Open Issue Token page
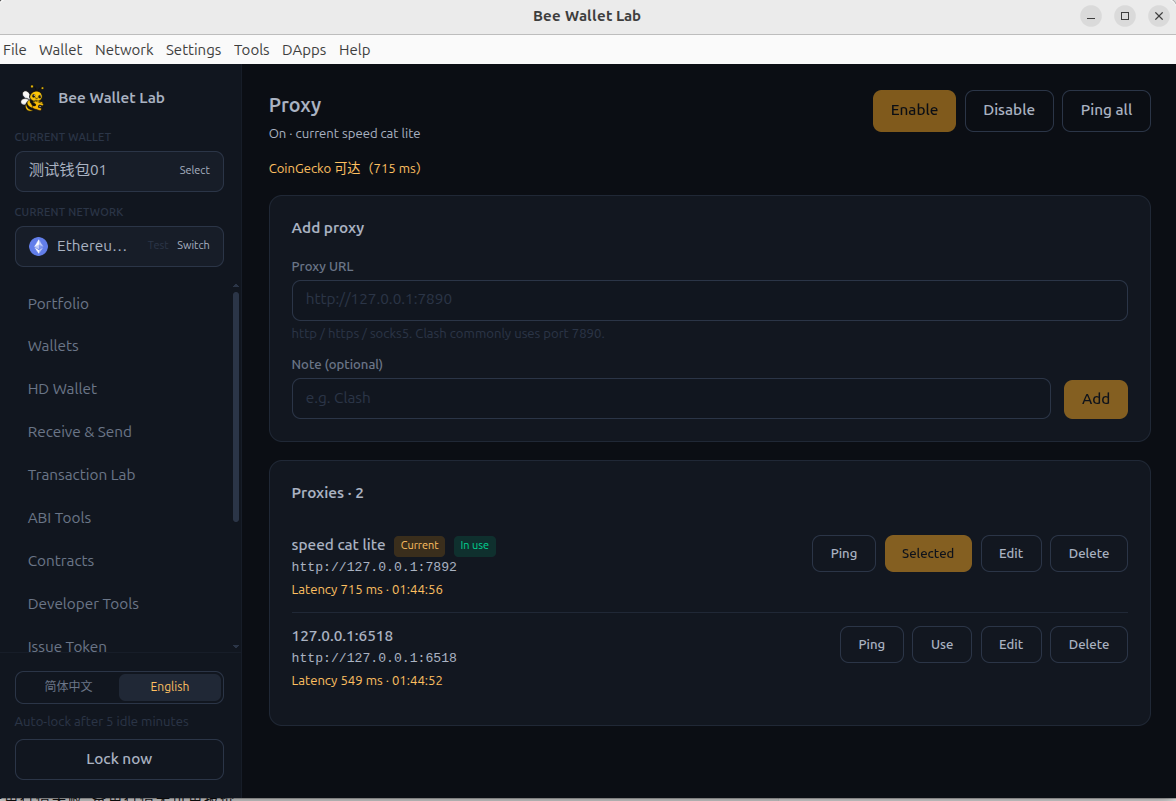The height and width of the screenshot is (801, 1176). coord(67,646)
